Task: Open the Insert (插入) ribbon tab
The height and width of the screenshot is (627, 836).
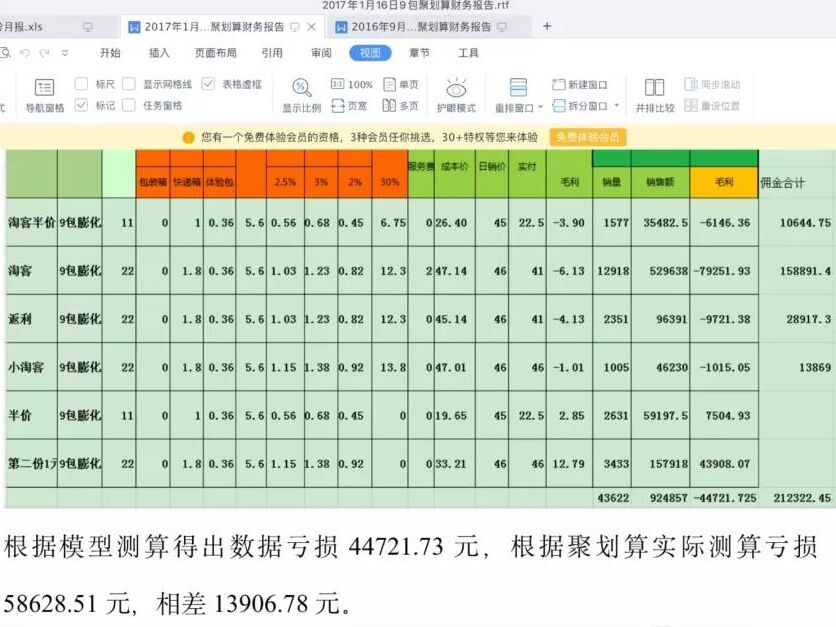Action: point(159,53)
